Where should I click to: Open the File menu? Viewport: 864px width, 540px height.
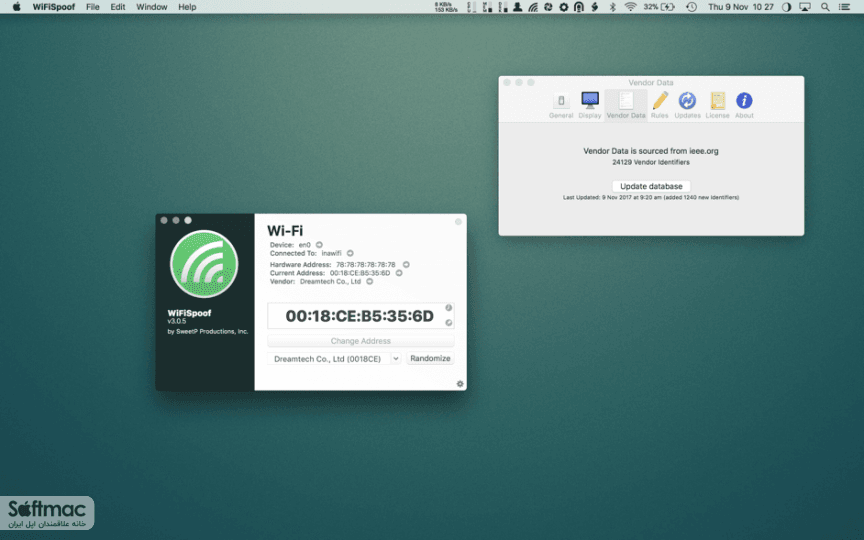click(x=93, y=7)
